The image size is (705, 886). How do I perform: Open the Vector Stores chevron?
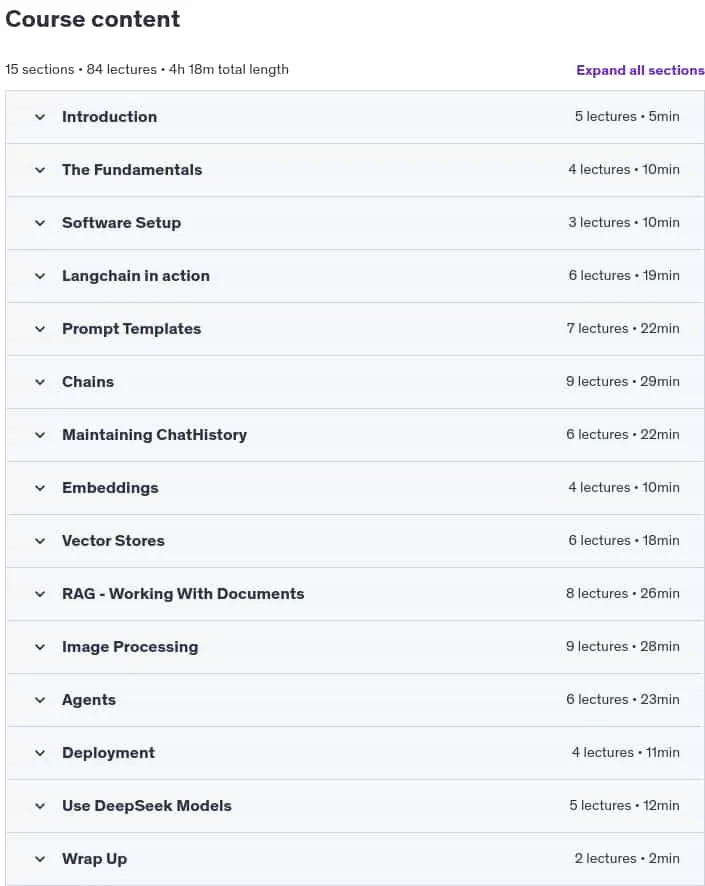click(x=40, y=541)
